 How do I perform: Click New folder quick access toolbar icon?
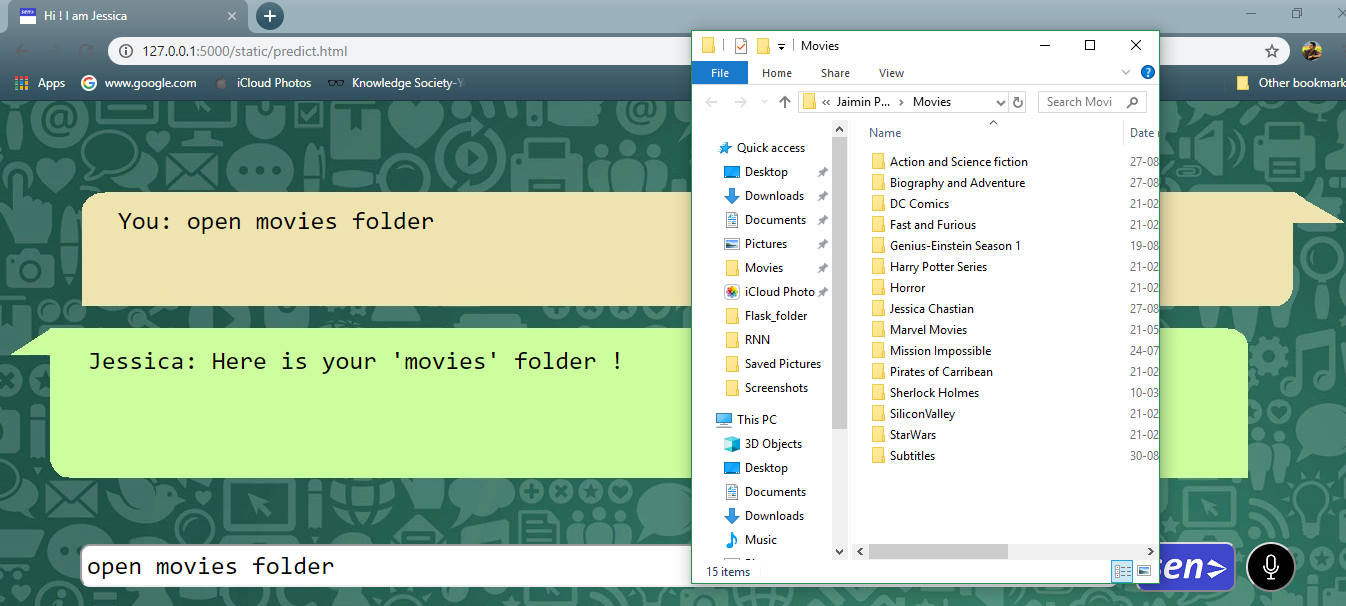(x=763, y=45)
